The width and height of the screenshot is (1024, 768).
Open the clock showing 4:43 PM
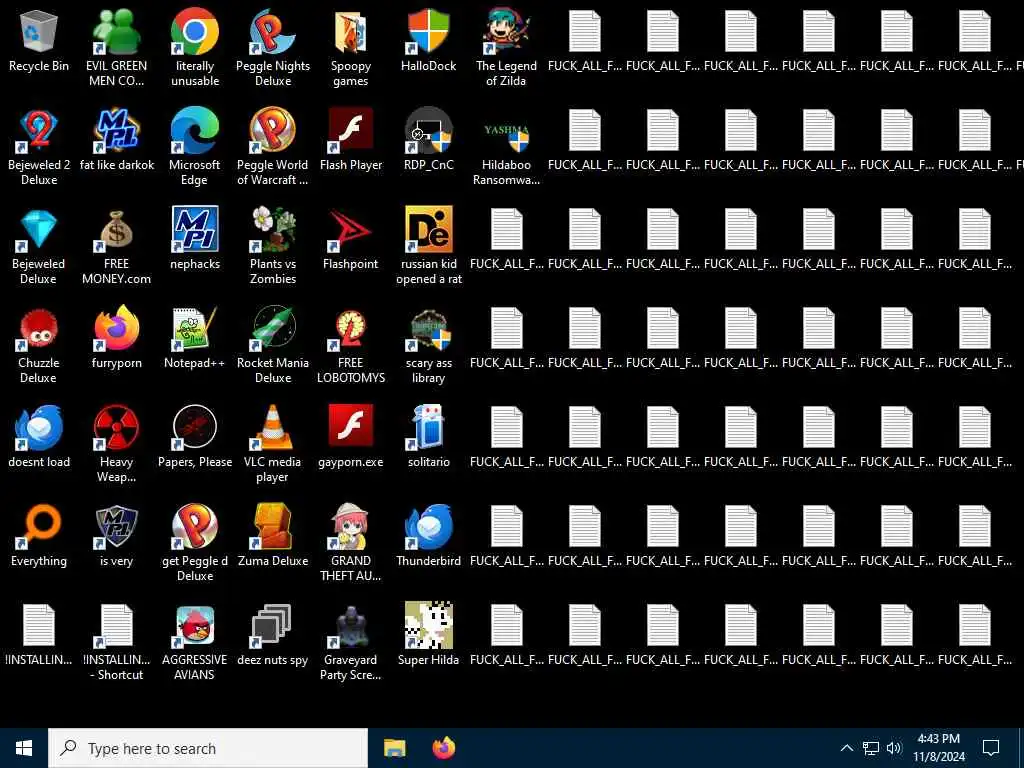(939, 748)
